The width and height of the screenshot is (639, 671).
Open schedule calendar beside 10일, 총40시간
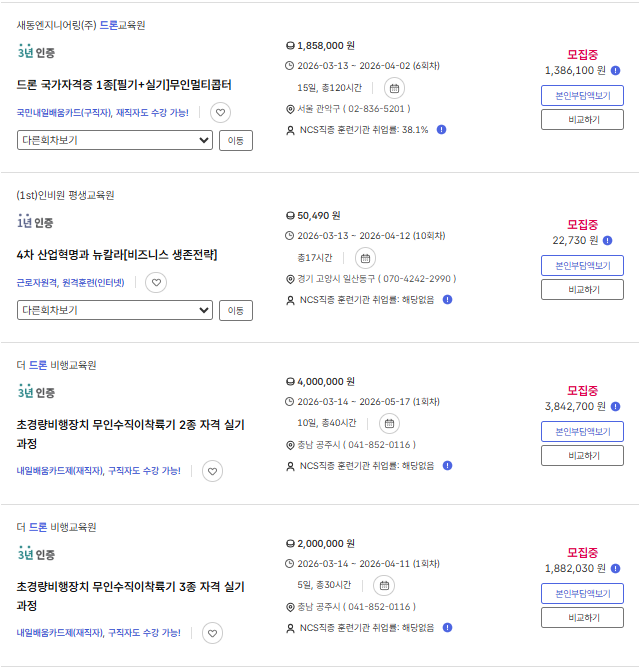coord(390,423)
